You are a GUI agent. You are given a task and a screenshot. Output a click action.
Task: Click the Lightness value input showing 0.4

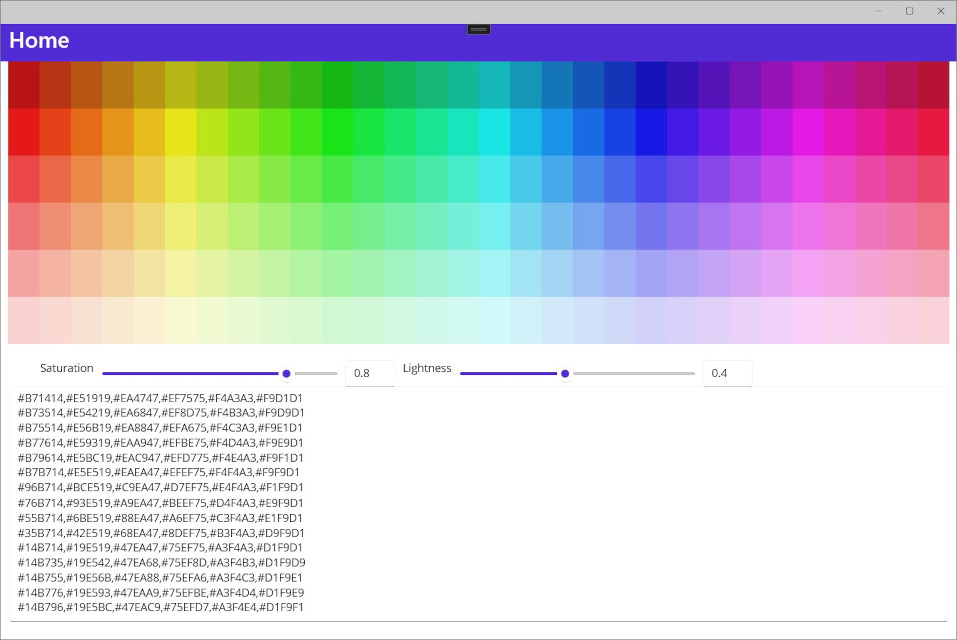point(727,373)
